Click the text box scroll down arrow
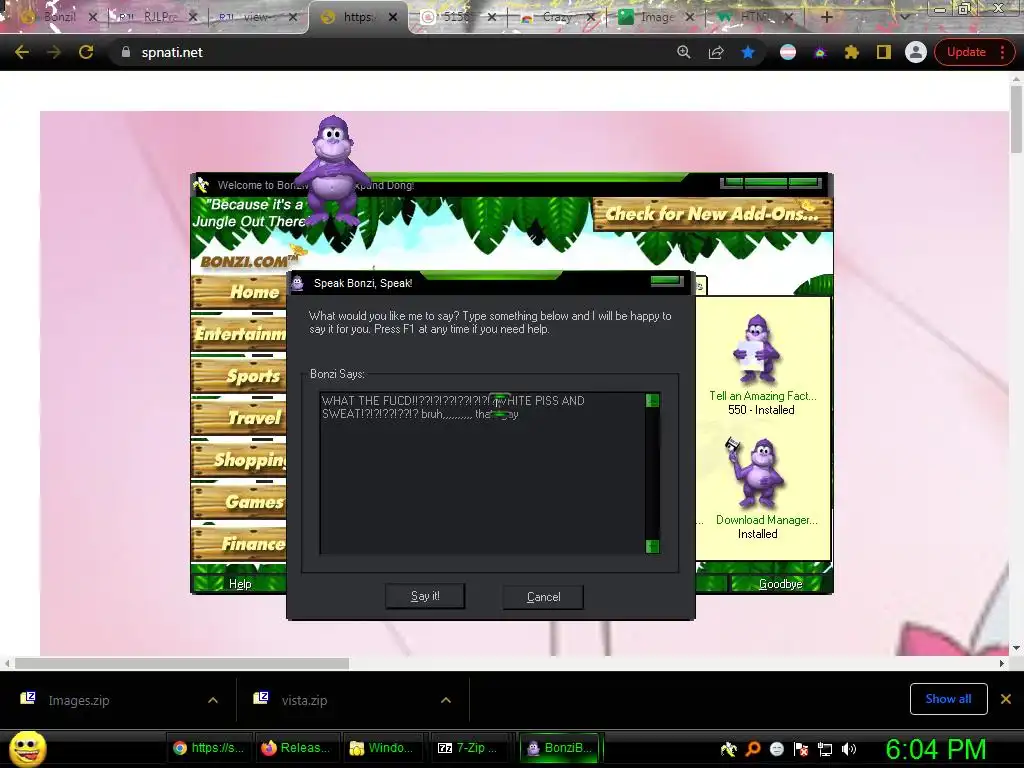The image size is (1024, 768). 652,546
